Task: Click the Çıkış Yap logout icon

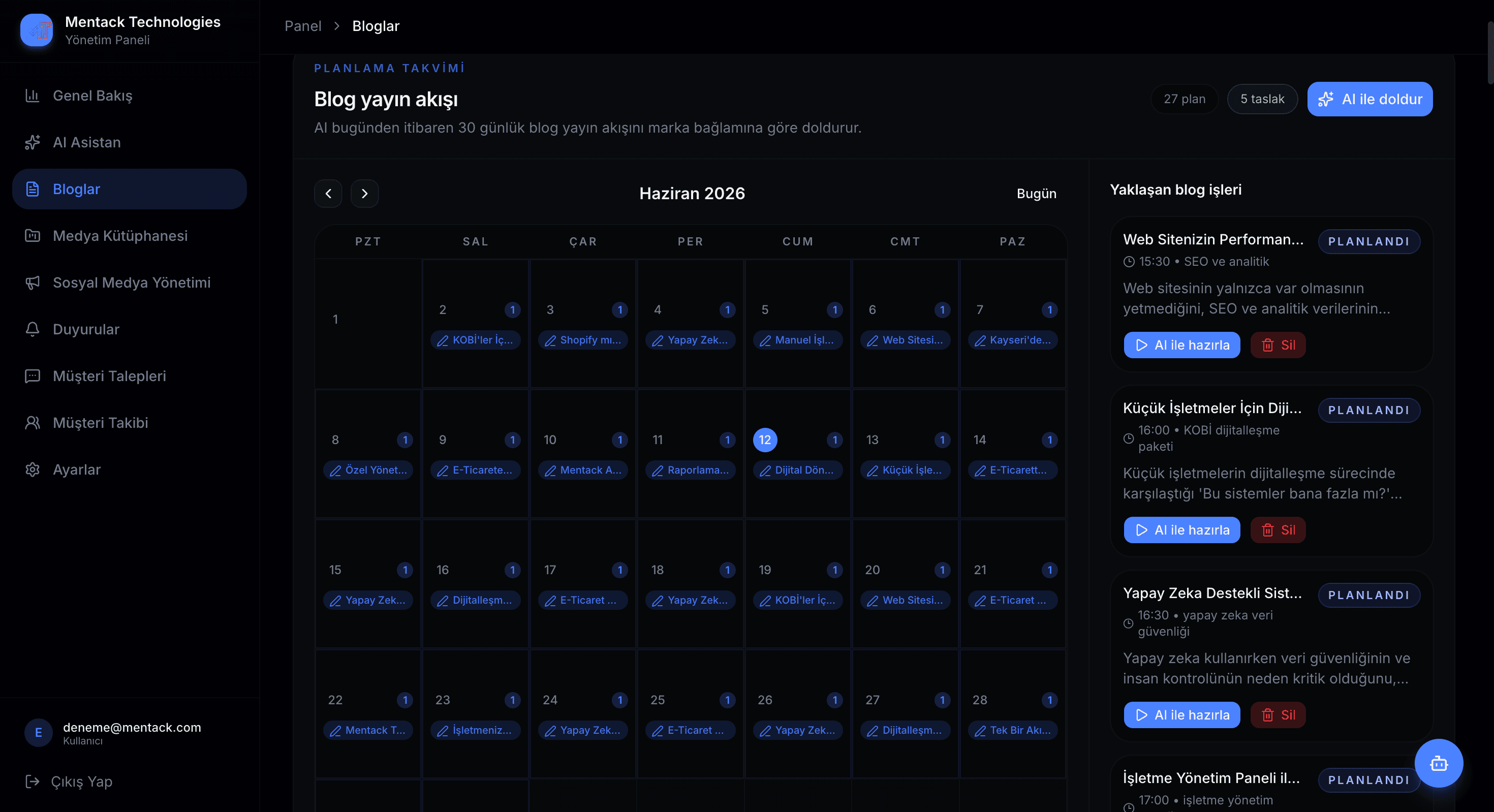Action: pos(33,782)
